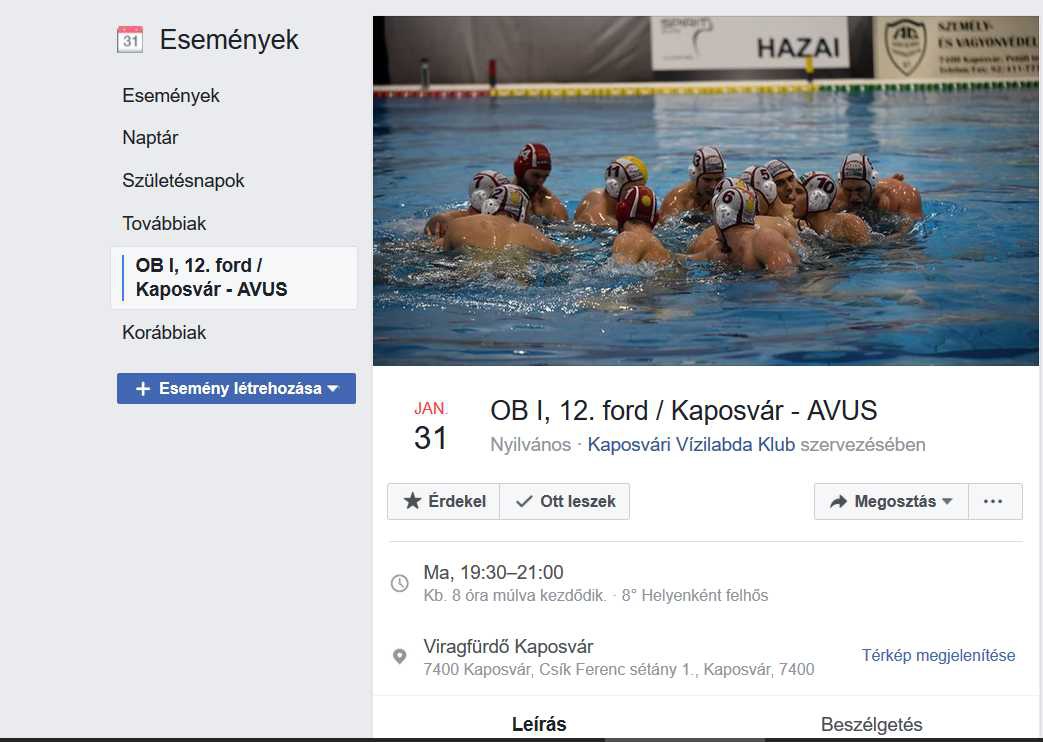The height and width of the screenshot is (742, 1043).
Task: Open Születésnapok in the sidebar
Action: point(184,180)
